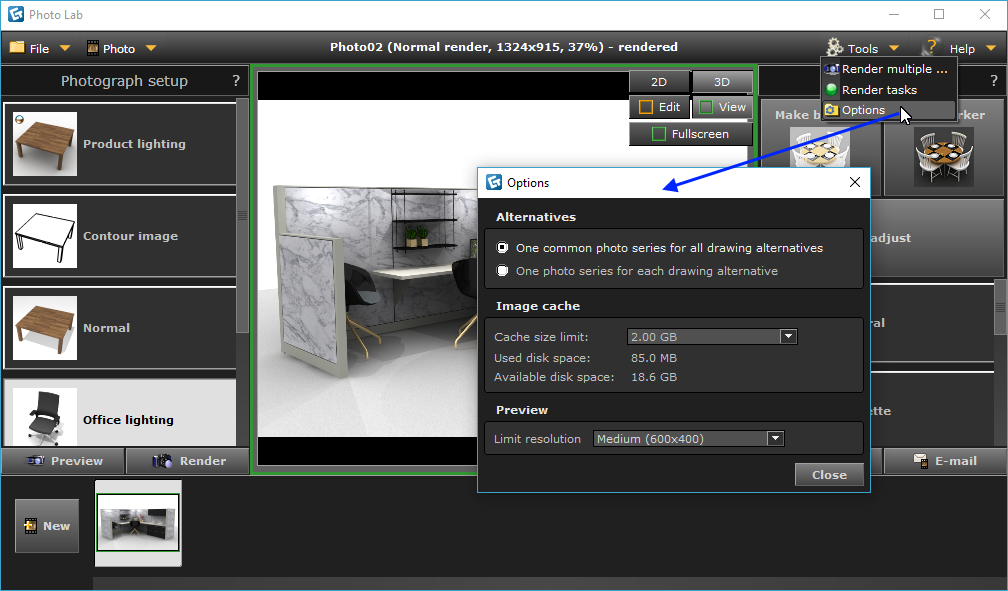Click the File menu folder icon

[x=17, y=48]
